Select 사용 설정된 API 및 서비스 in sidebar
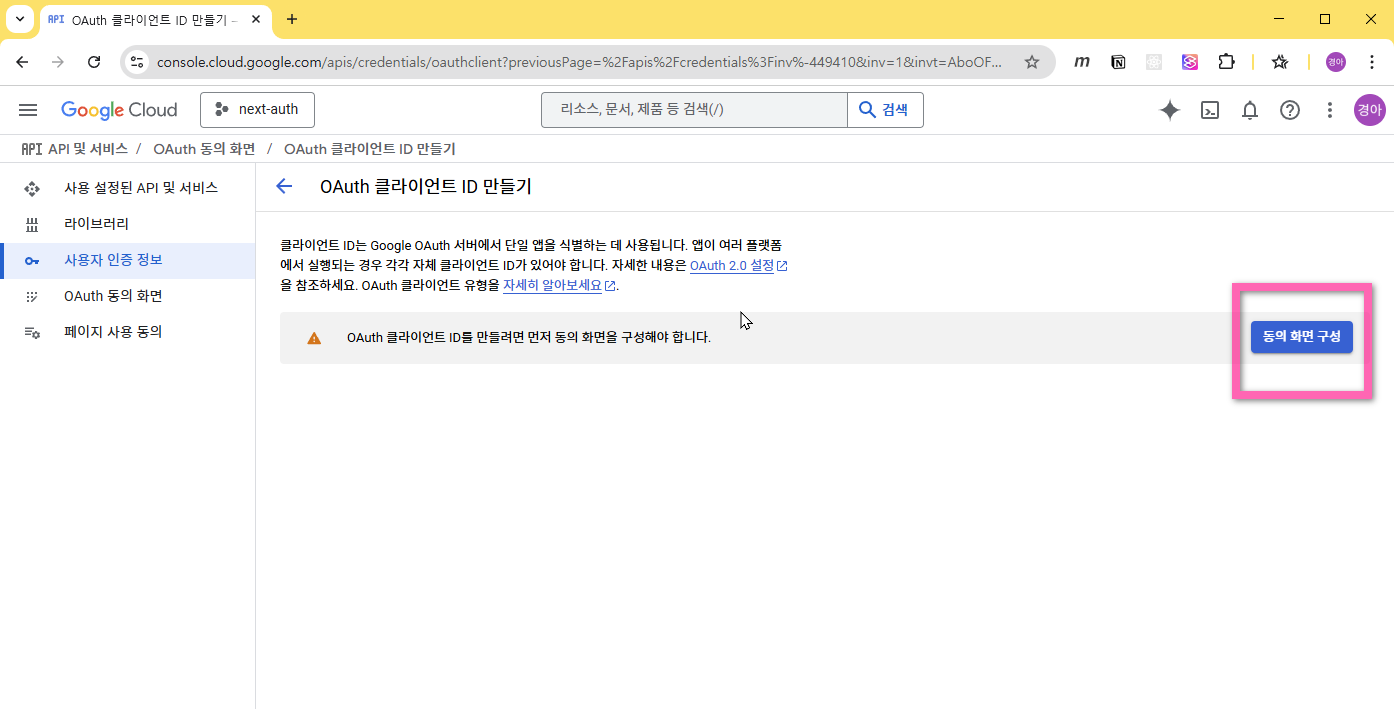1394x709 pixels. pyautogui.click(x=140, y=188)
